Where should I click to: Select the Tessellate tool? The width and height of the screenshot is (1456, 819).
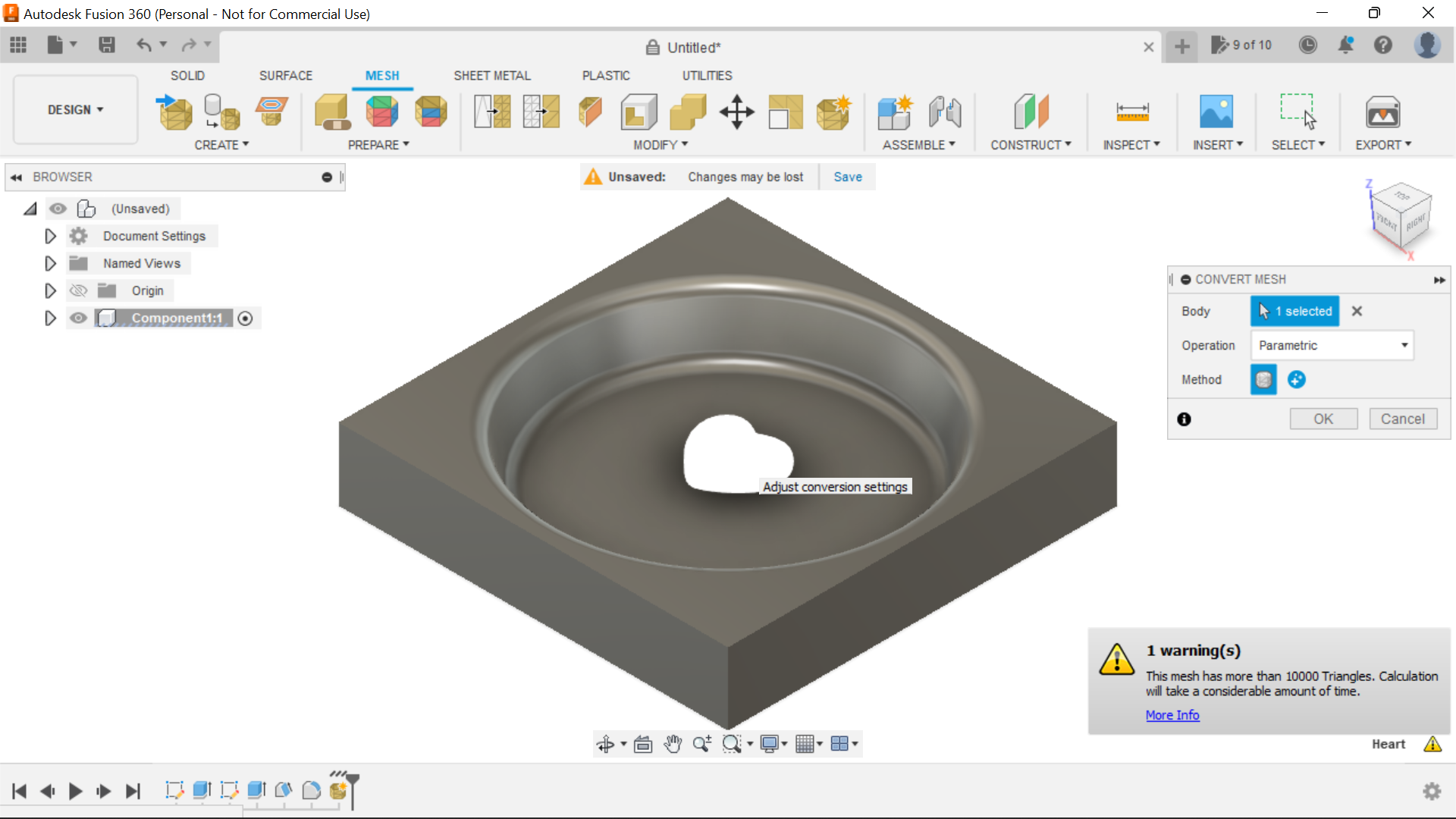pos(222,112)
